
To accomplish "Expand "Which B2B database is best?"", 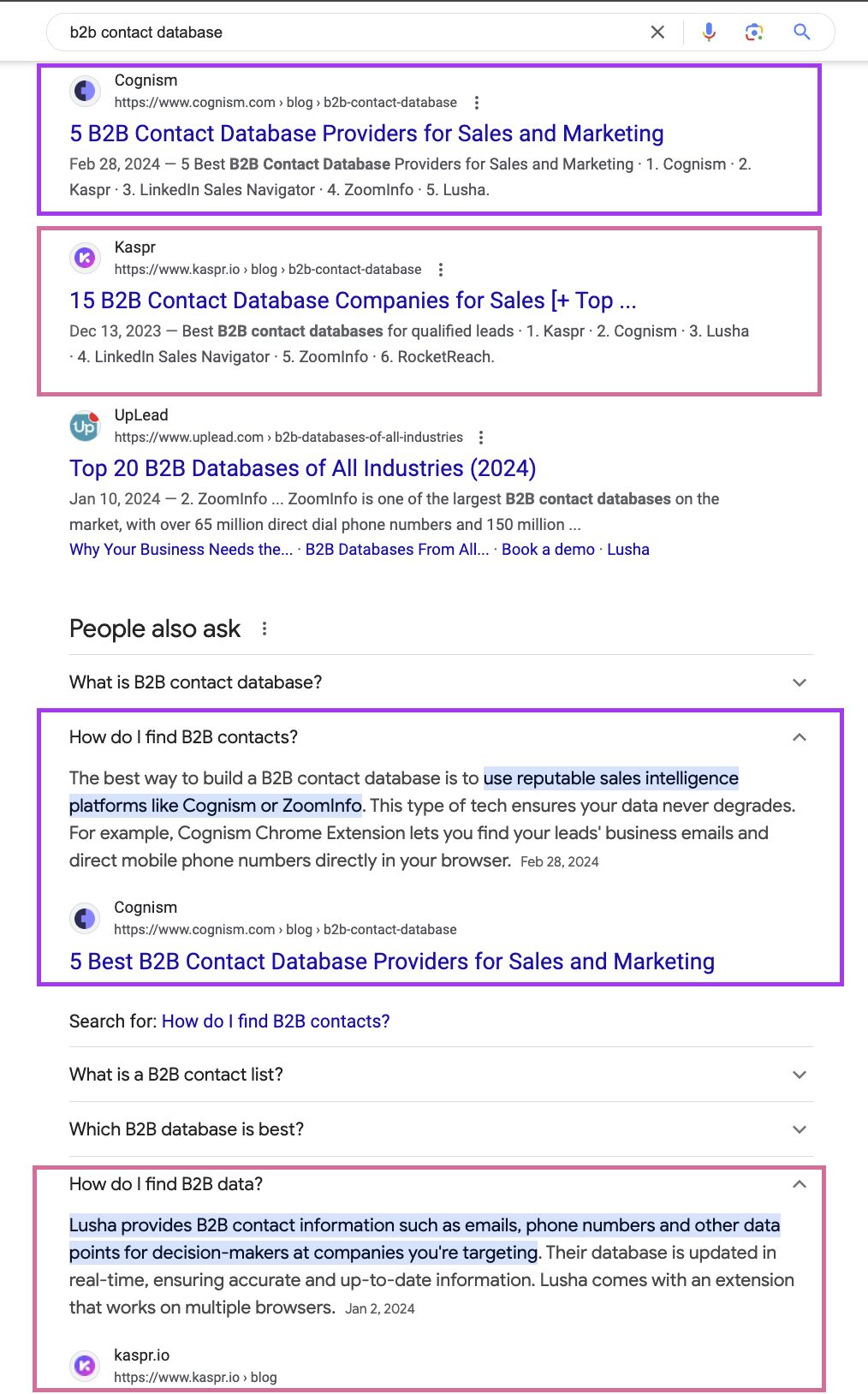I will pos(799,1129).
